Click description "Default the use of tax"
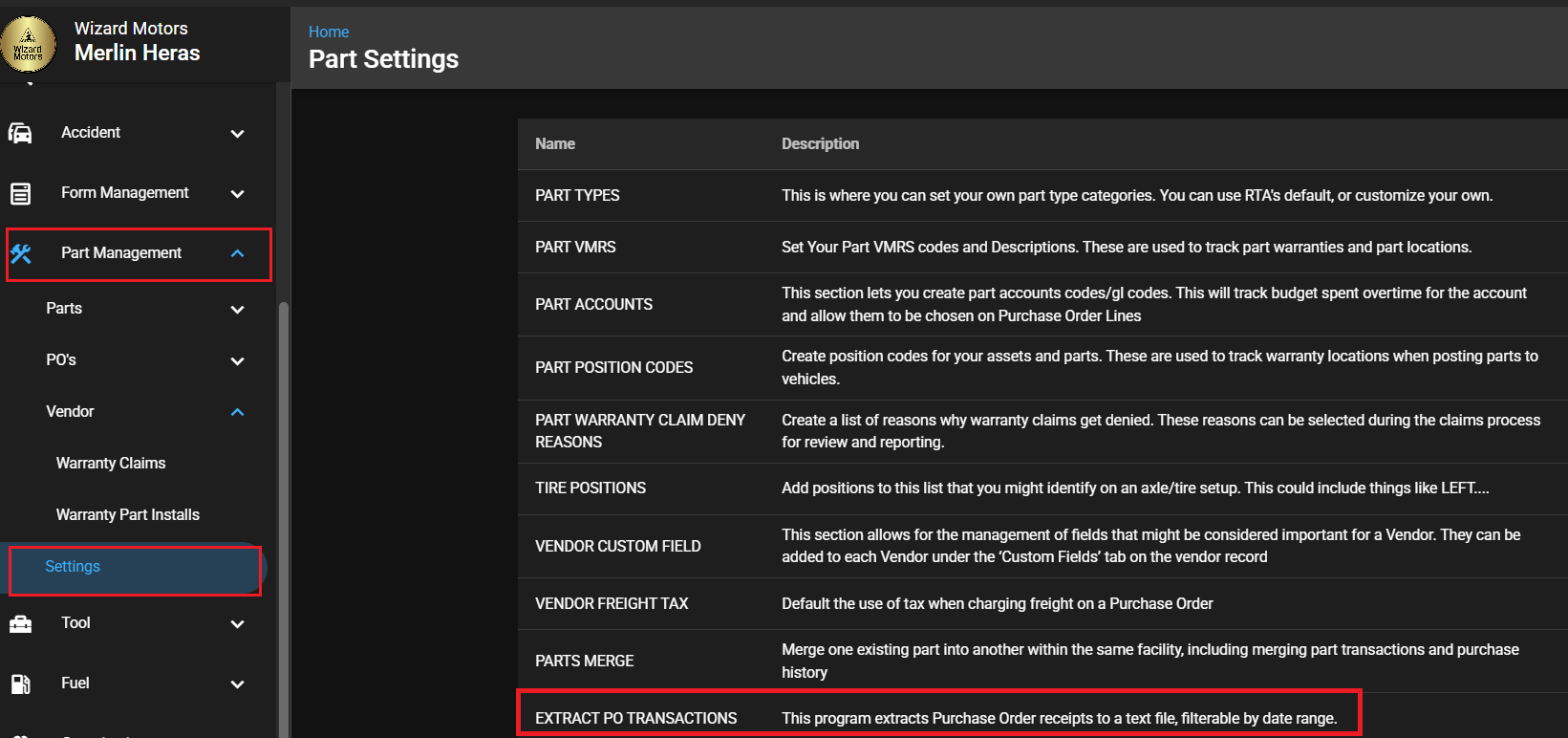1568x738 pixels. click(x=998, y=604)
